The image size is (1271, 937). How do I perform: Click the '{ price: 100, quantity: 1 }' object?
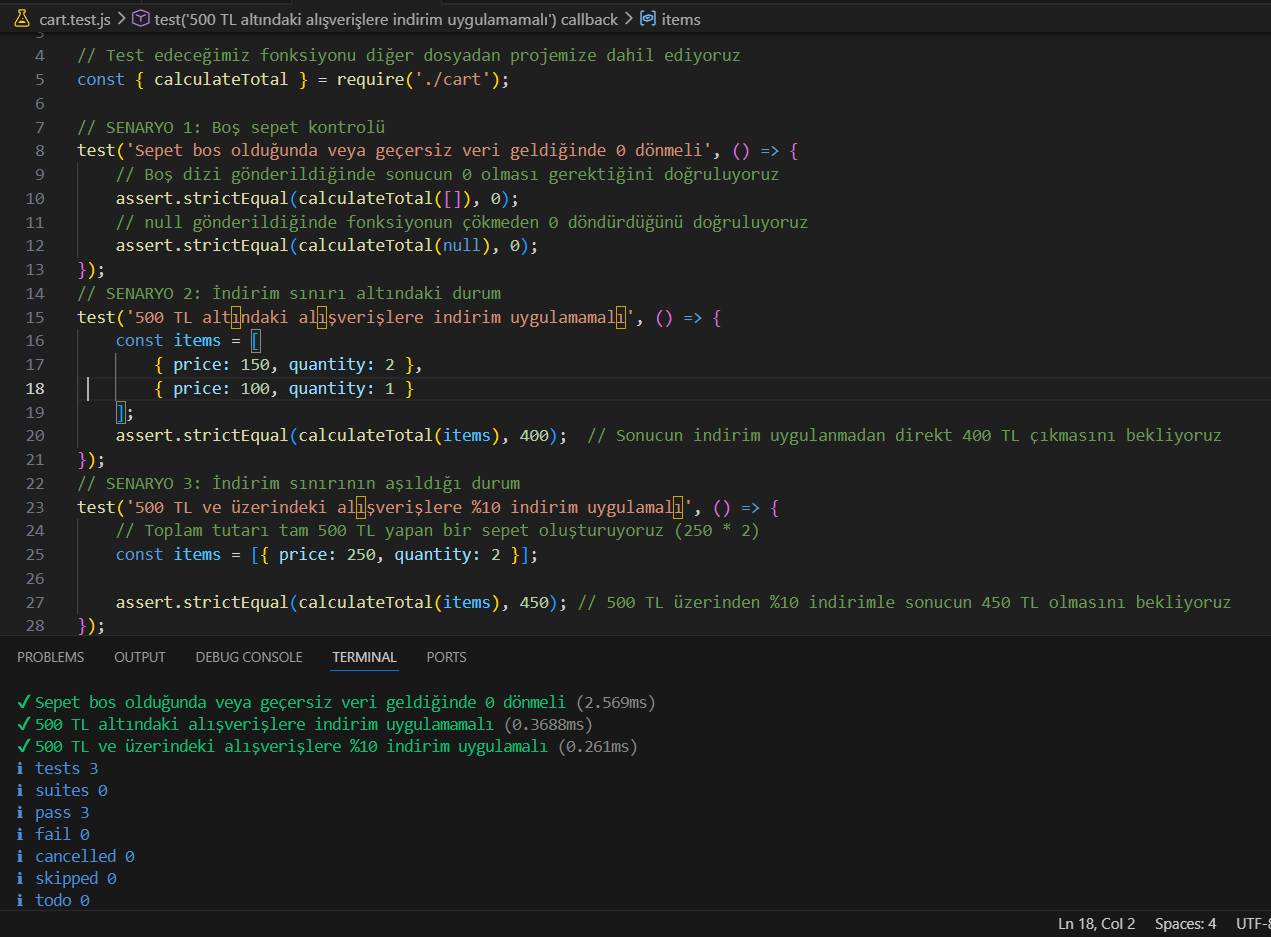(x=284, y=388)
